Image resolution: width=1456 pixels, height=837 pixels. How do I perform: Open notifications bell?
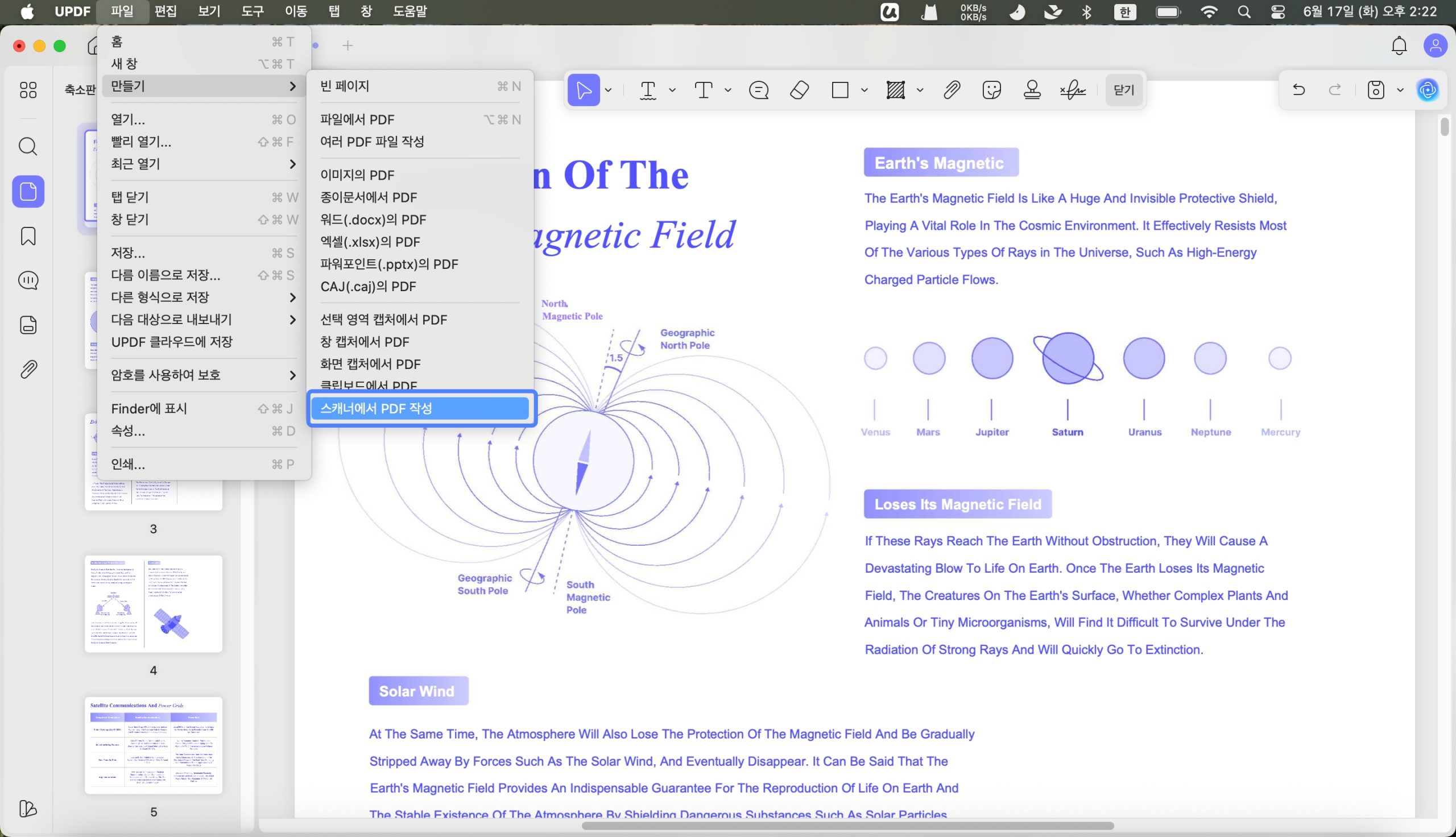pos(1399,45)
